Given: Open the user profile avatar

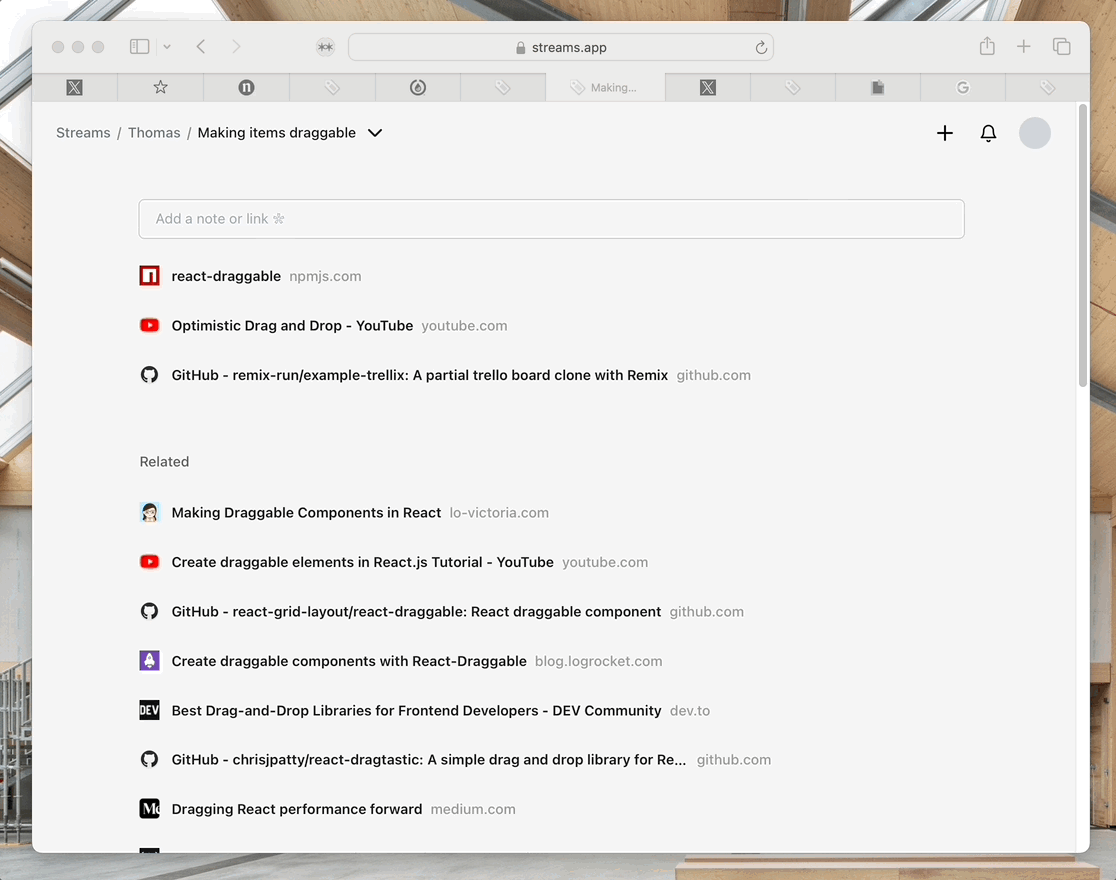Looking at the screenshot, I should pos(1034,133).
